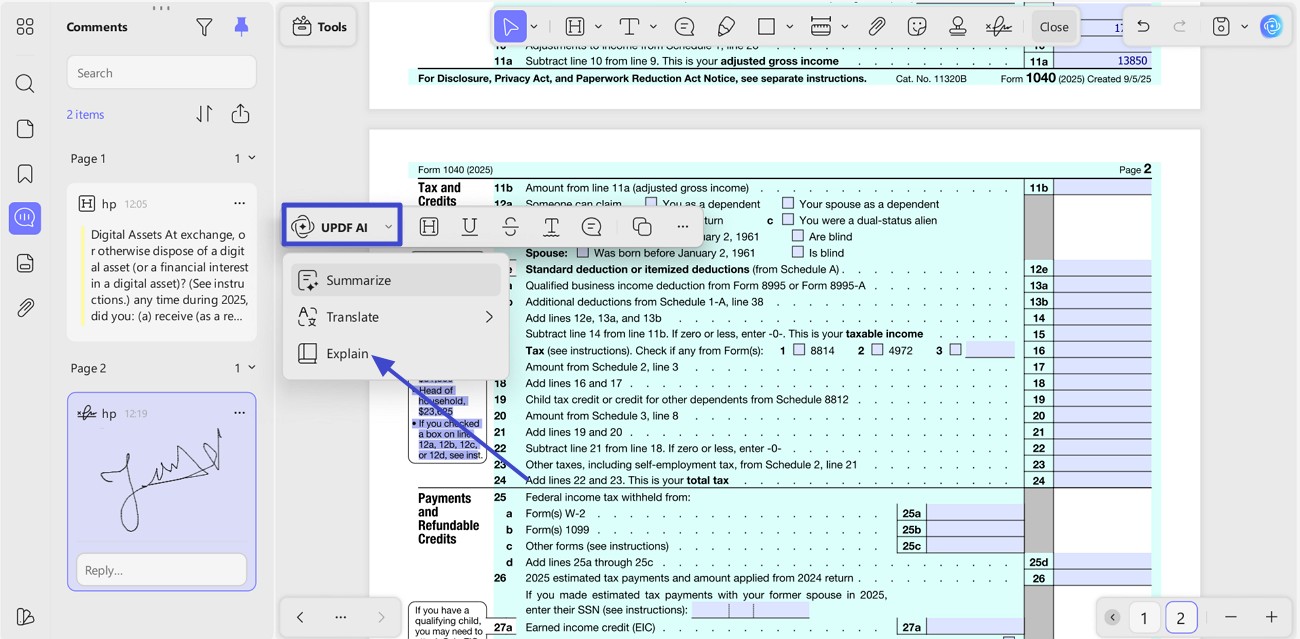Select the Text tool in top toolbar
The width and height of the screenshot is (1300, 639).
[x=629, y=27]
